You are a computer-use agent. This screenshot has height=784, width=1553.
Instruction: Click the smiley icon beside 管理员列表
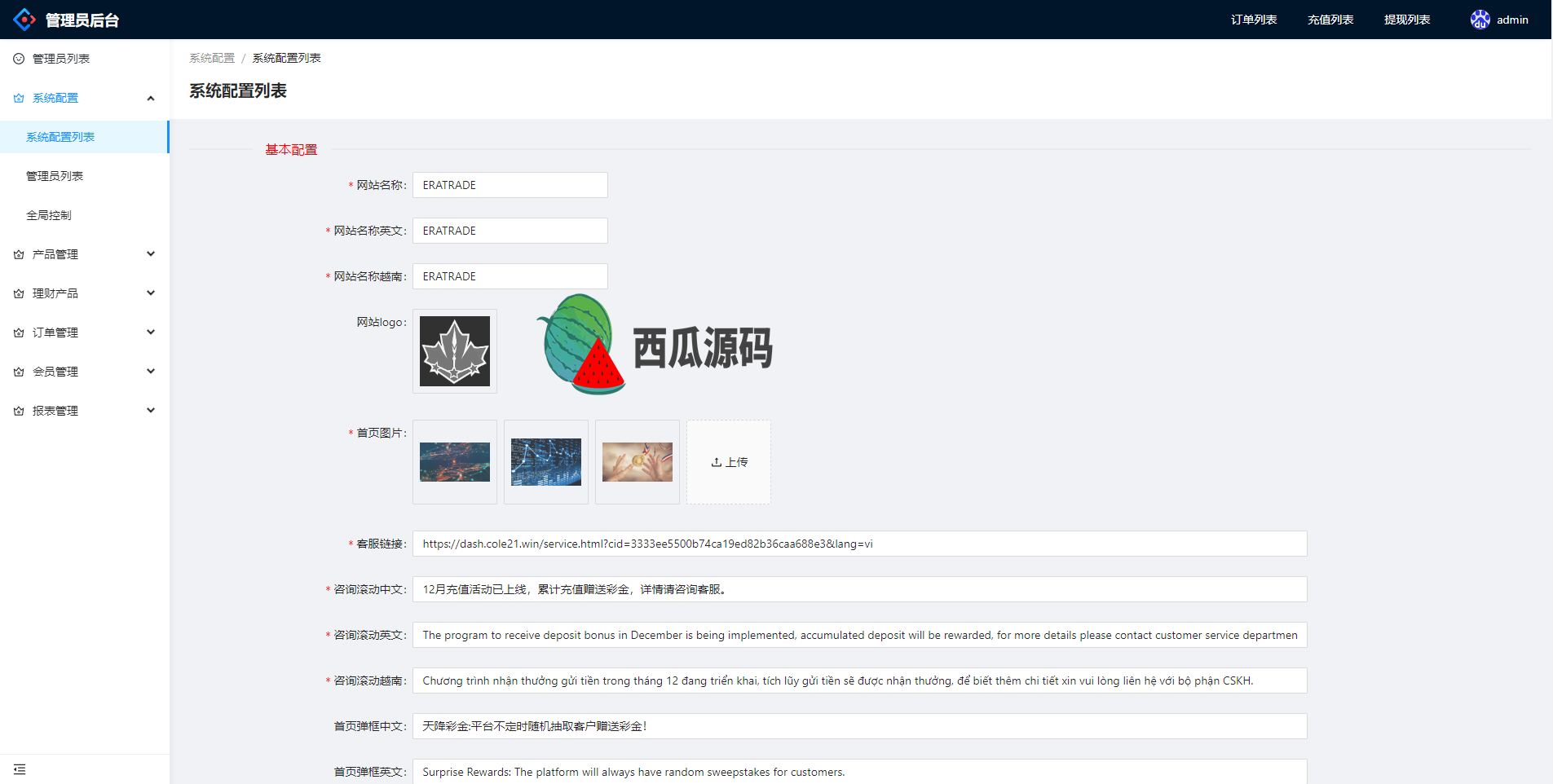click(x=19, y=59)
